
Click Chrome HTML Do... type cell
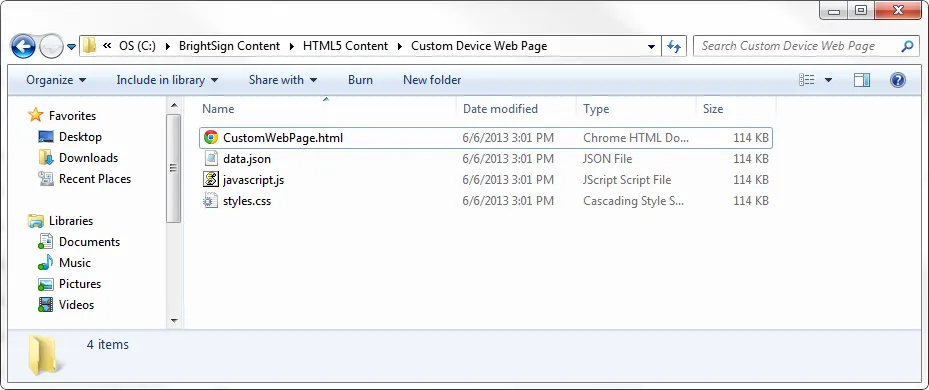click(x=636, y=138)
